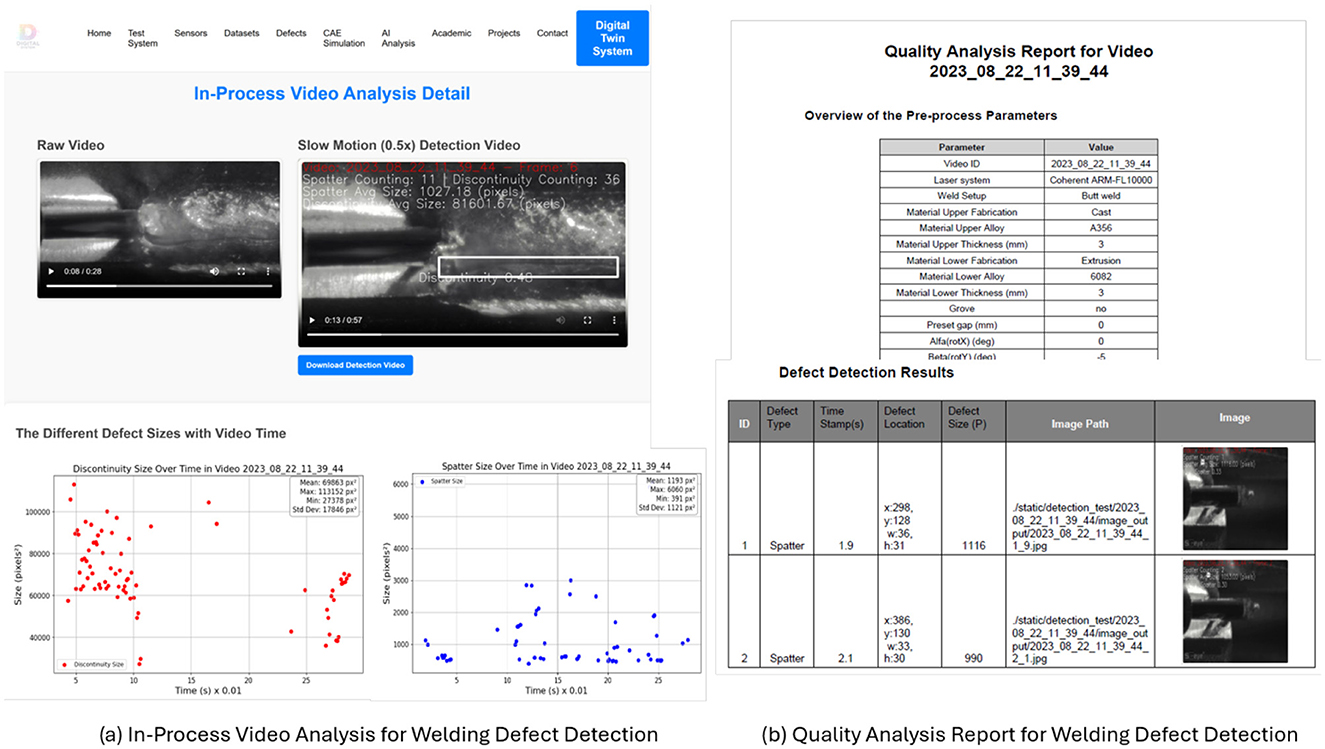Play the Slow Motion Detection Video
The image size is (1325, 749).
click(311, 320)
